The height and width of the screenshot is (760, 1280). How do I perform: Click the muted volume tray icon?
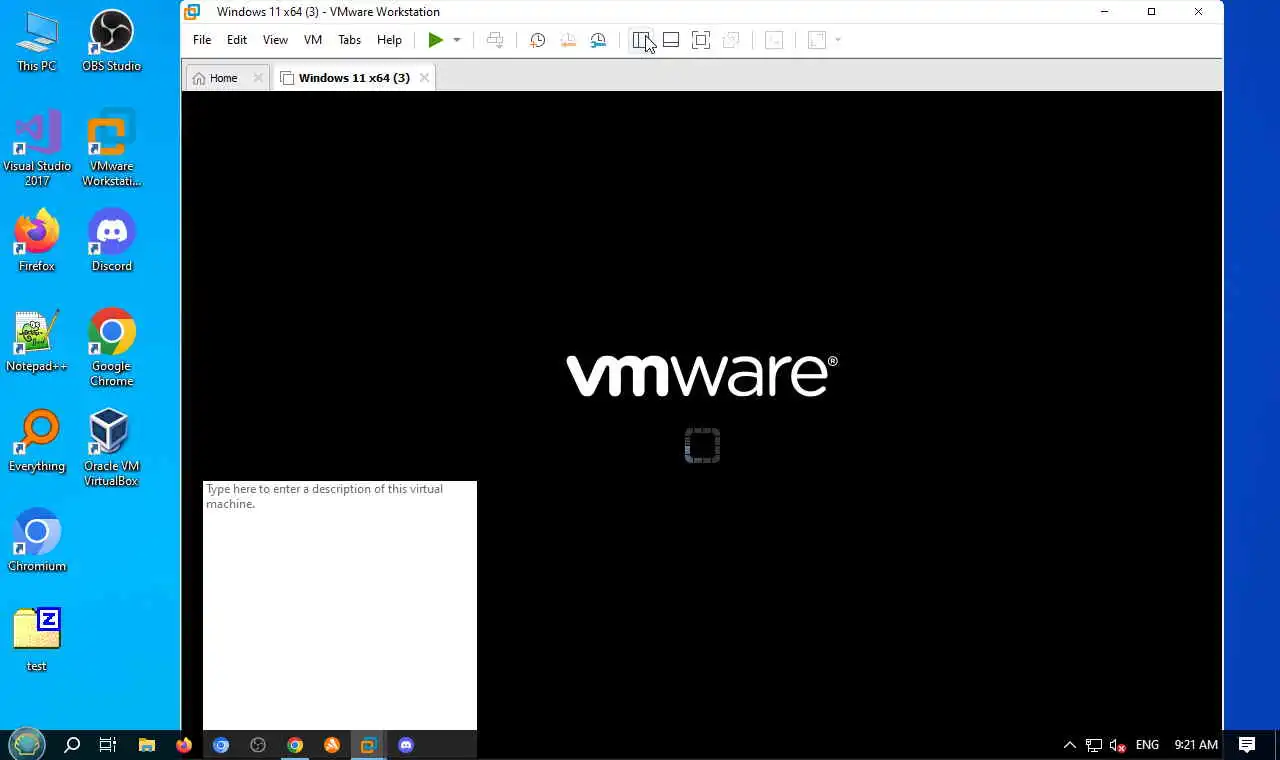[x=1118, y=745]
